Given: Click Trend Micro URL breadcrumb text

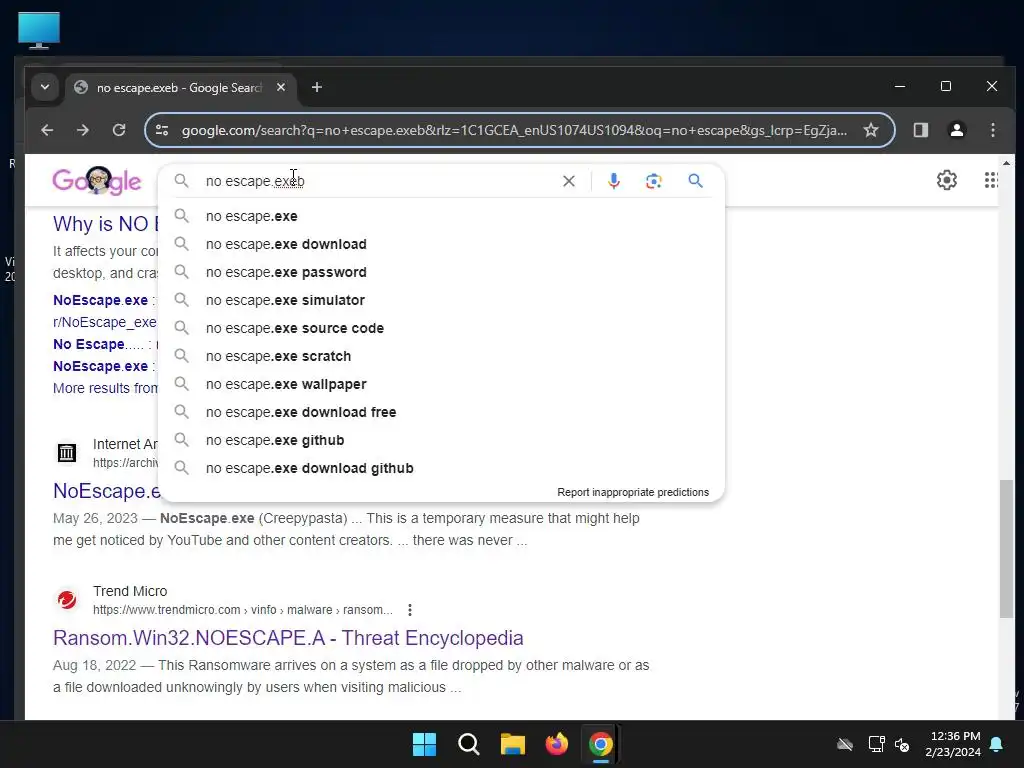Looking at the screenshot, I should coord(242,610).
